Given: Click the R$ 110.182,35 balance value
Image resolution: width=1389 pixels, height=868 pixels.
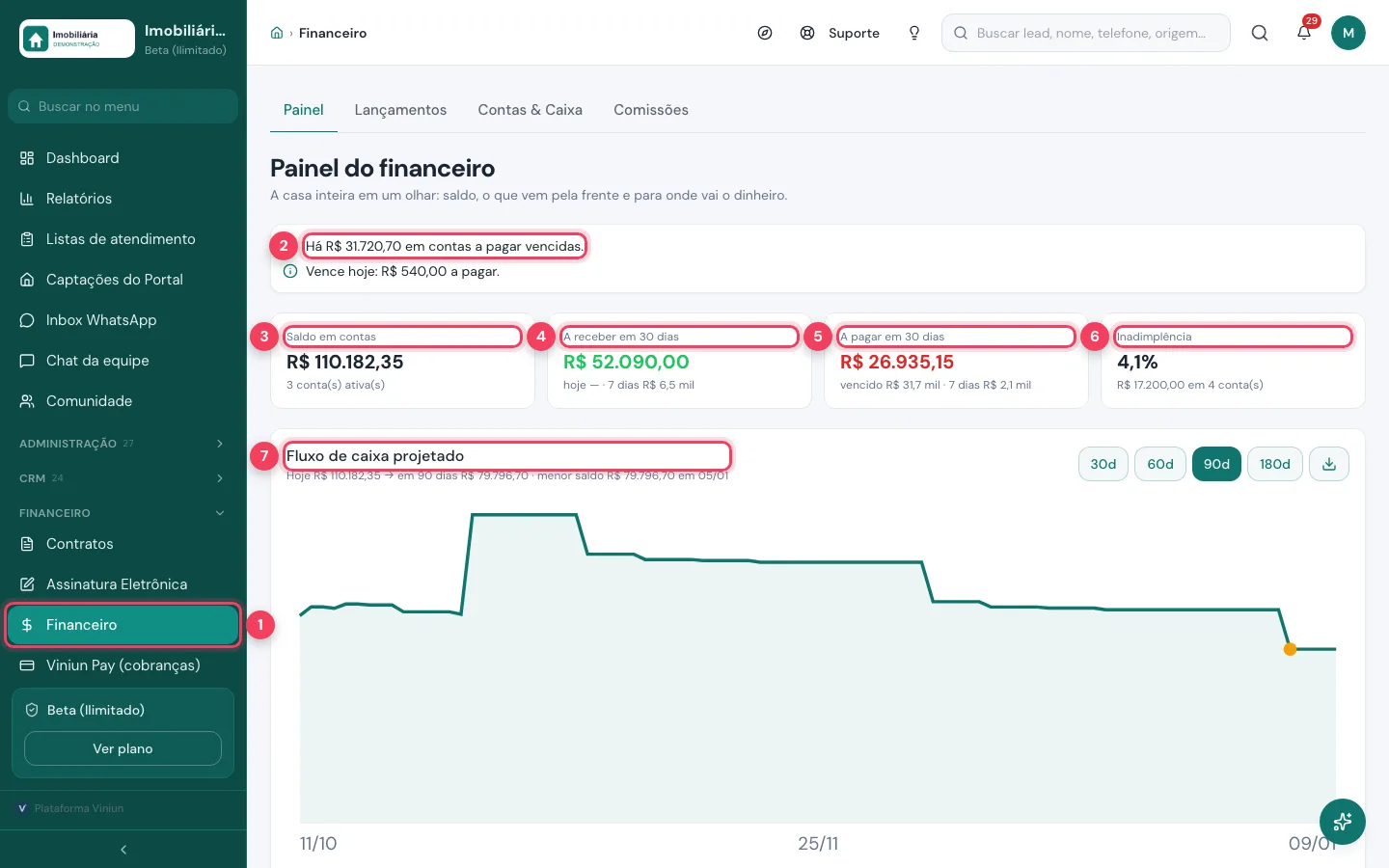Looking at the screenshot, I should click(x=345, y=362).
